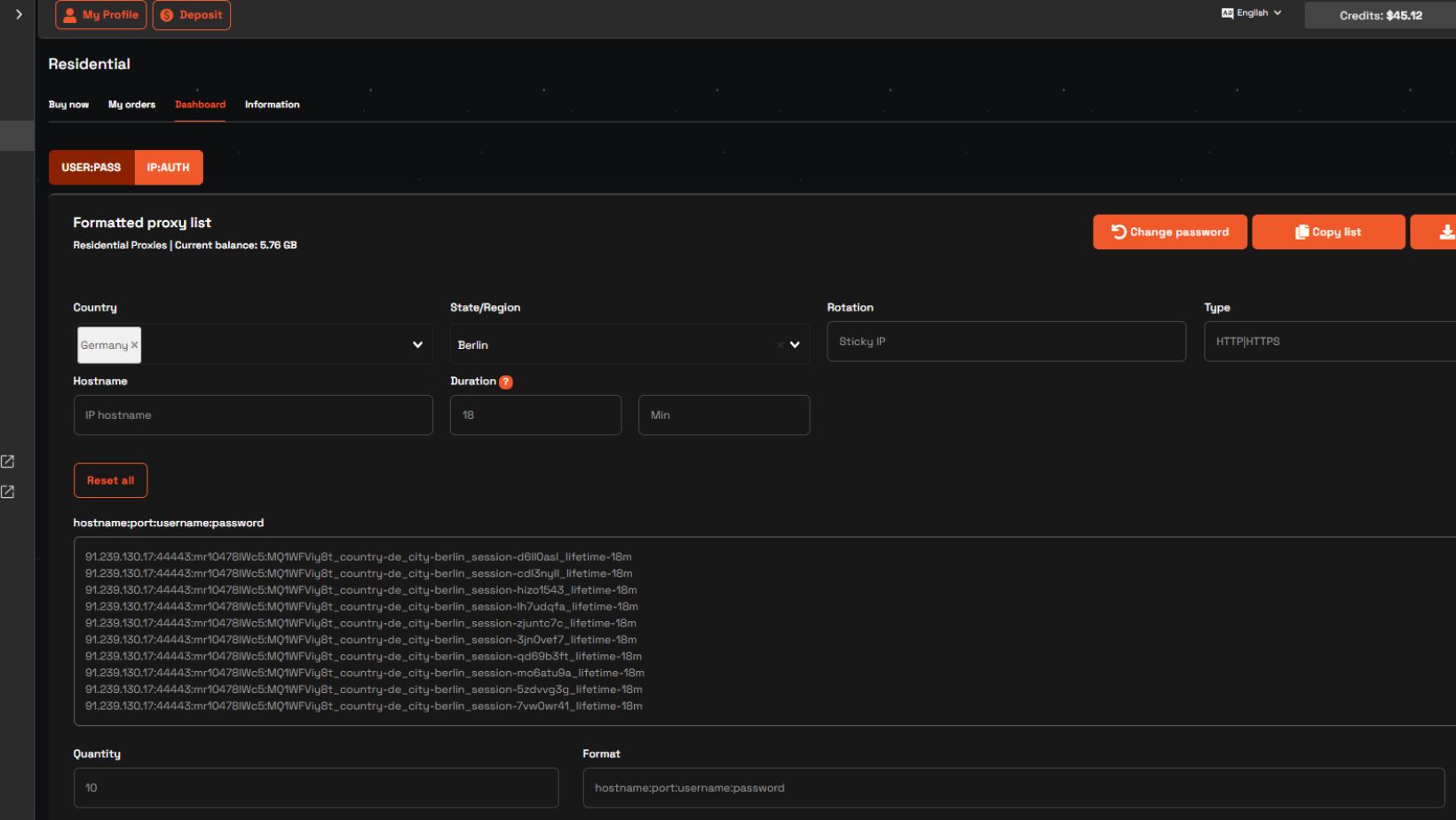Open the Dashboard tab
This screenshot has width=1456, height=820.
[x=200, y=105]
